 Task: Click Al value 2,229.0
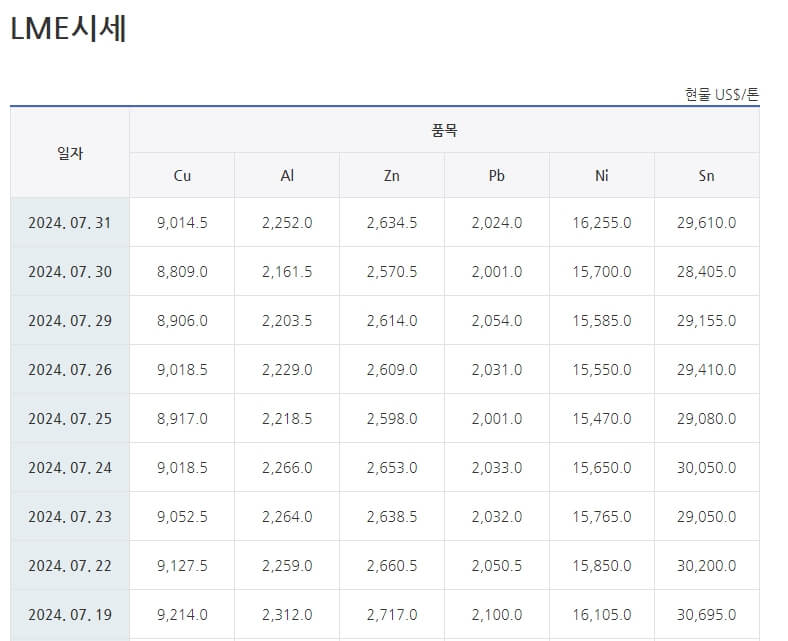pos(287,370)
